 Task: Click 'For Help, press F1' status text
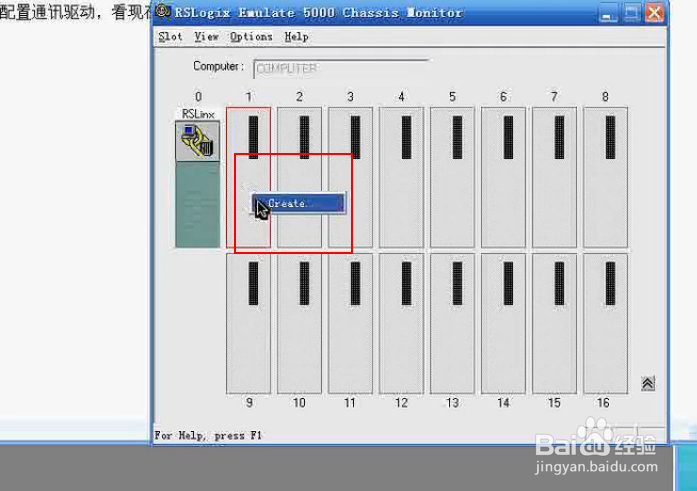tap(208, 435)
